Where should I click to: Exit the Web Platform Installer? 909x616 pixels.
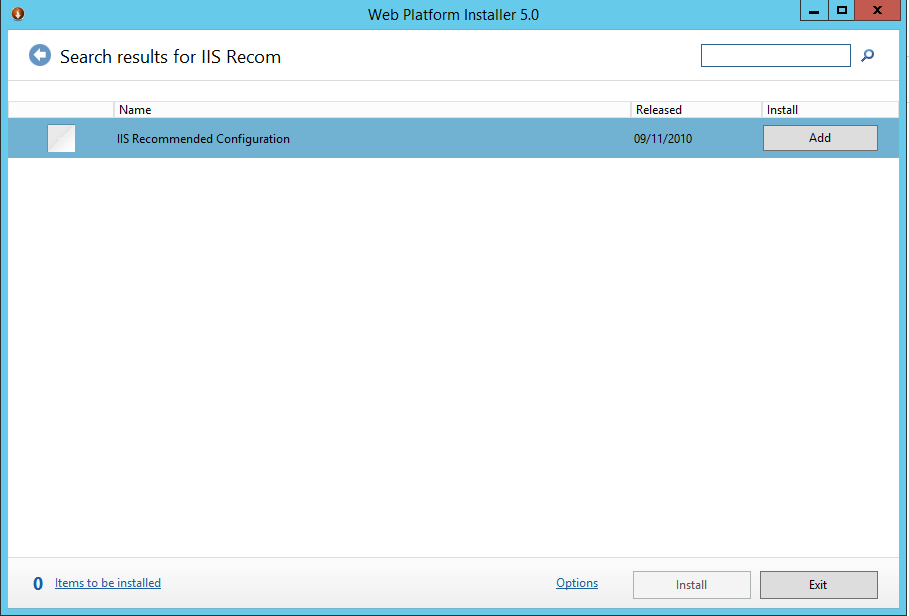(818, 585)
